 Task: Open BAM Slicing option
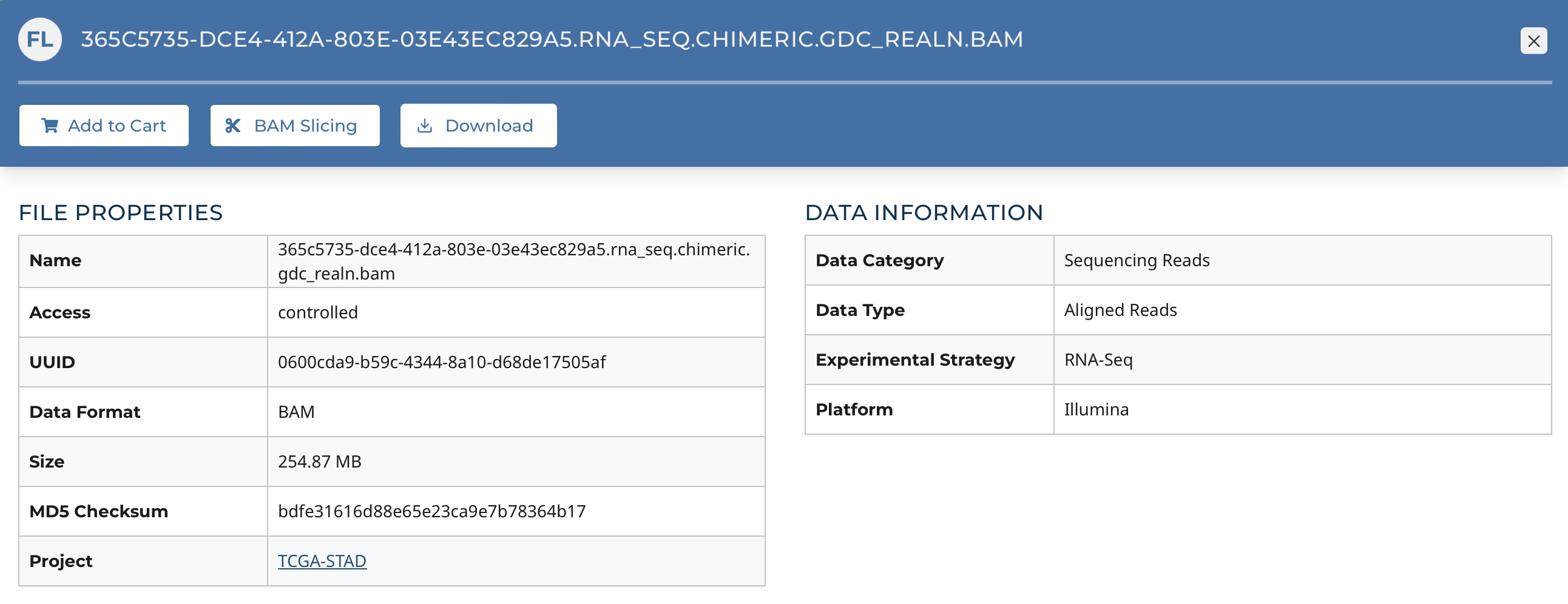296,126
